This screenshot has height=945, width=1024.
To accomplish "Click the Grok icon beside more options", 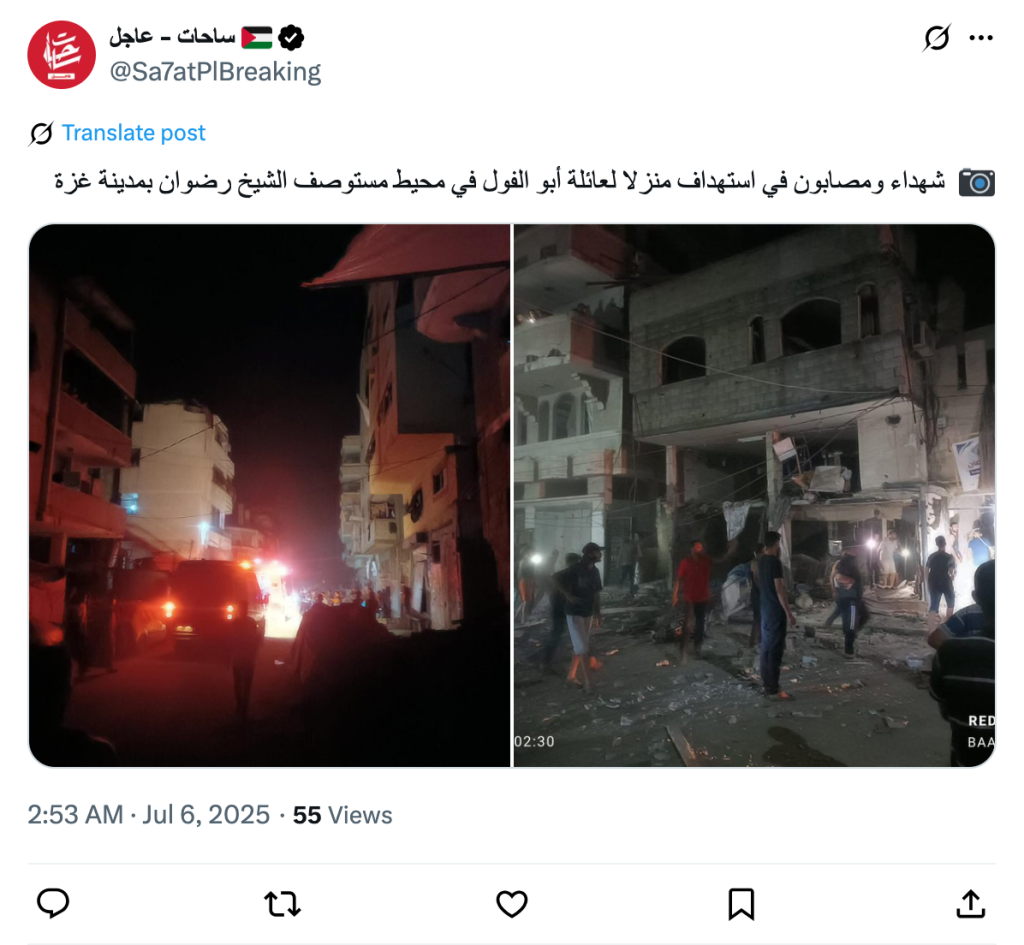I will (936, 38).
